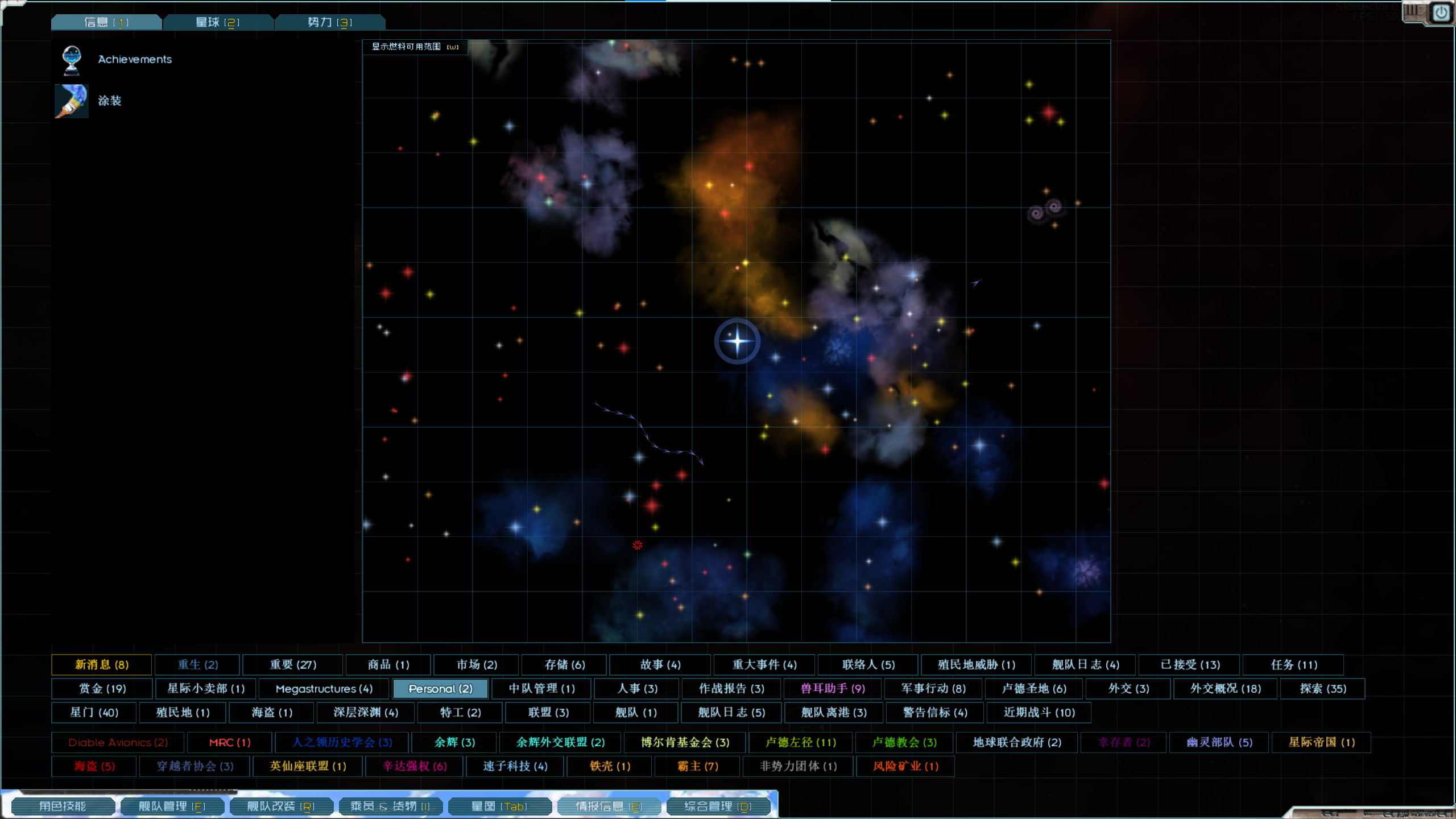The image size is (1456, 819).
Task: Click the power icon in top-right corner
Action: click(1441, 13)
